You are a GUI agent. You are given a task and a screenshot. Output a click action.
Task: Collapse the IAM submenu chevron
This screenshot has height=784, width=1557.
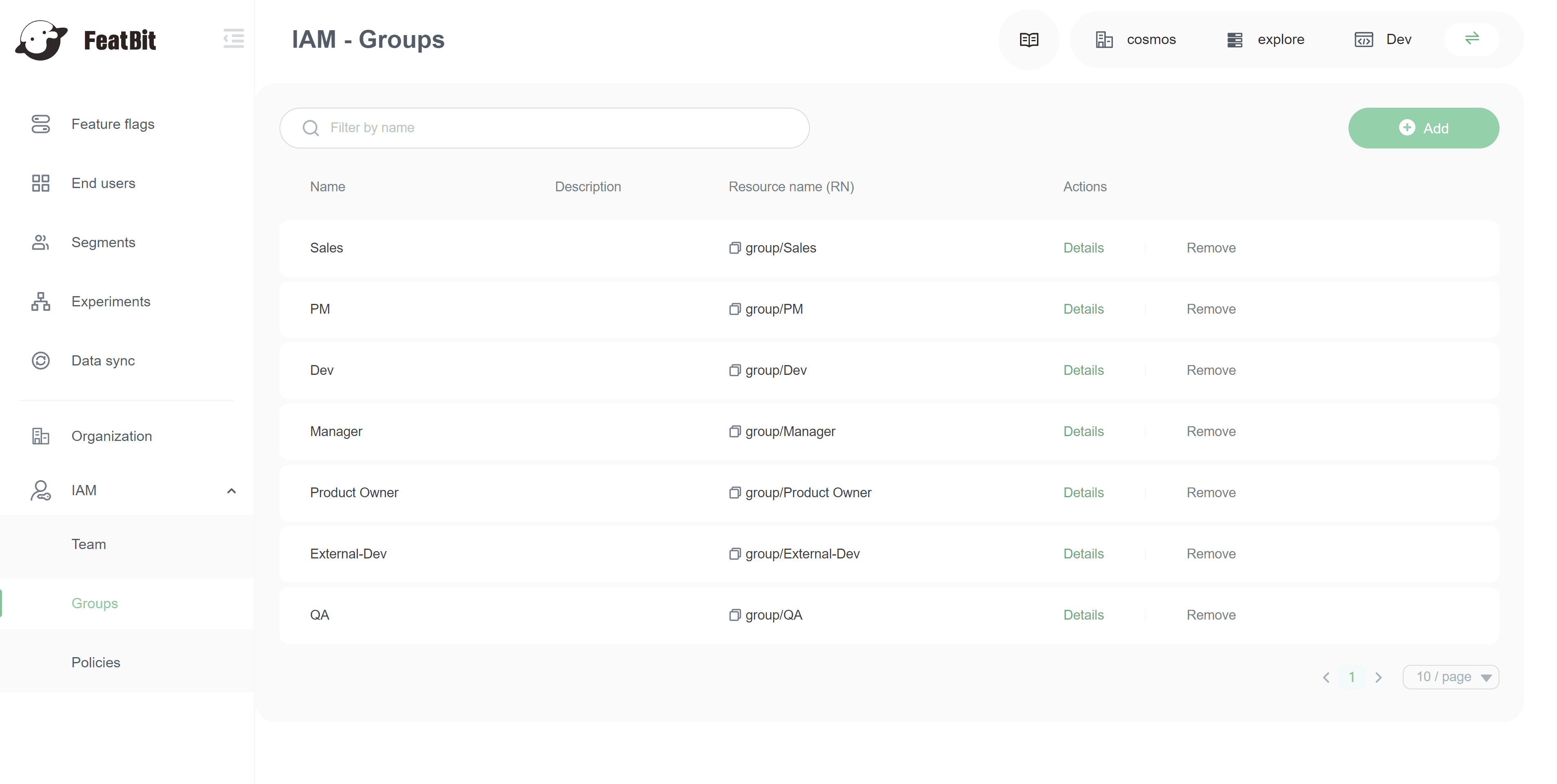231,491
